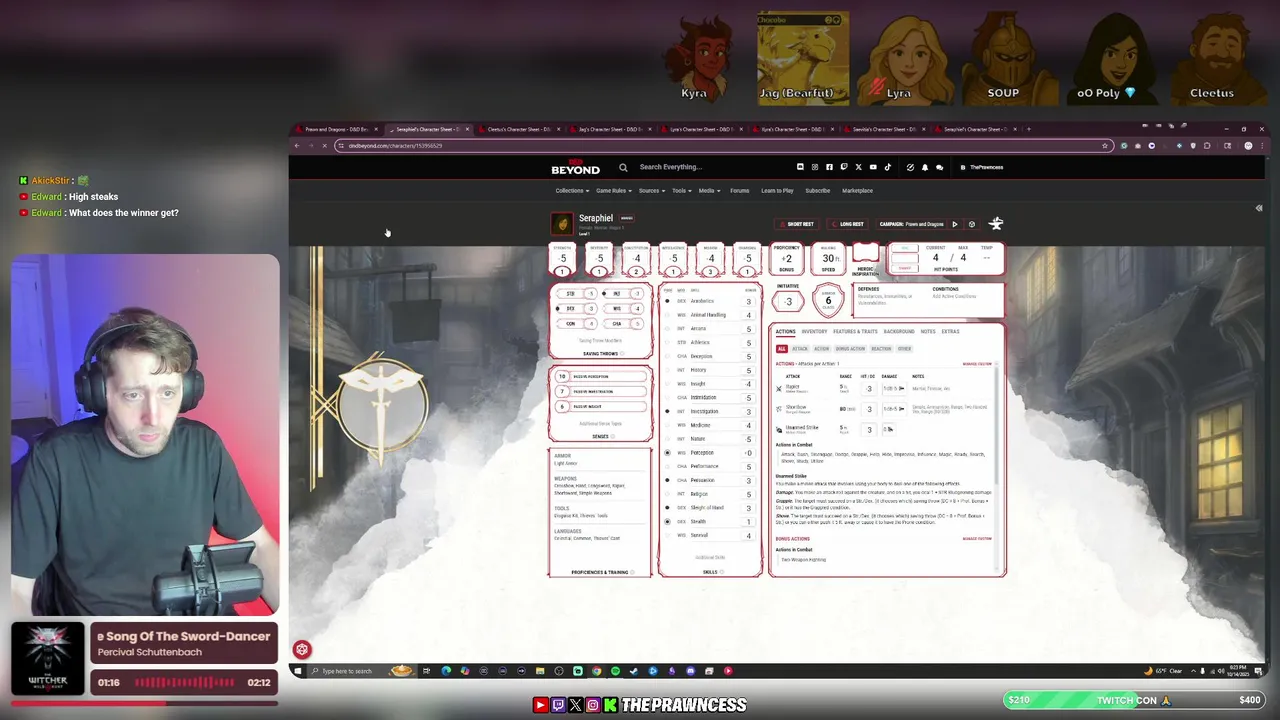This screenshot has width=1280, height=720.
Task: Toggle Investigation proficiency dot
Action: 668,411
